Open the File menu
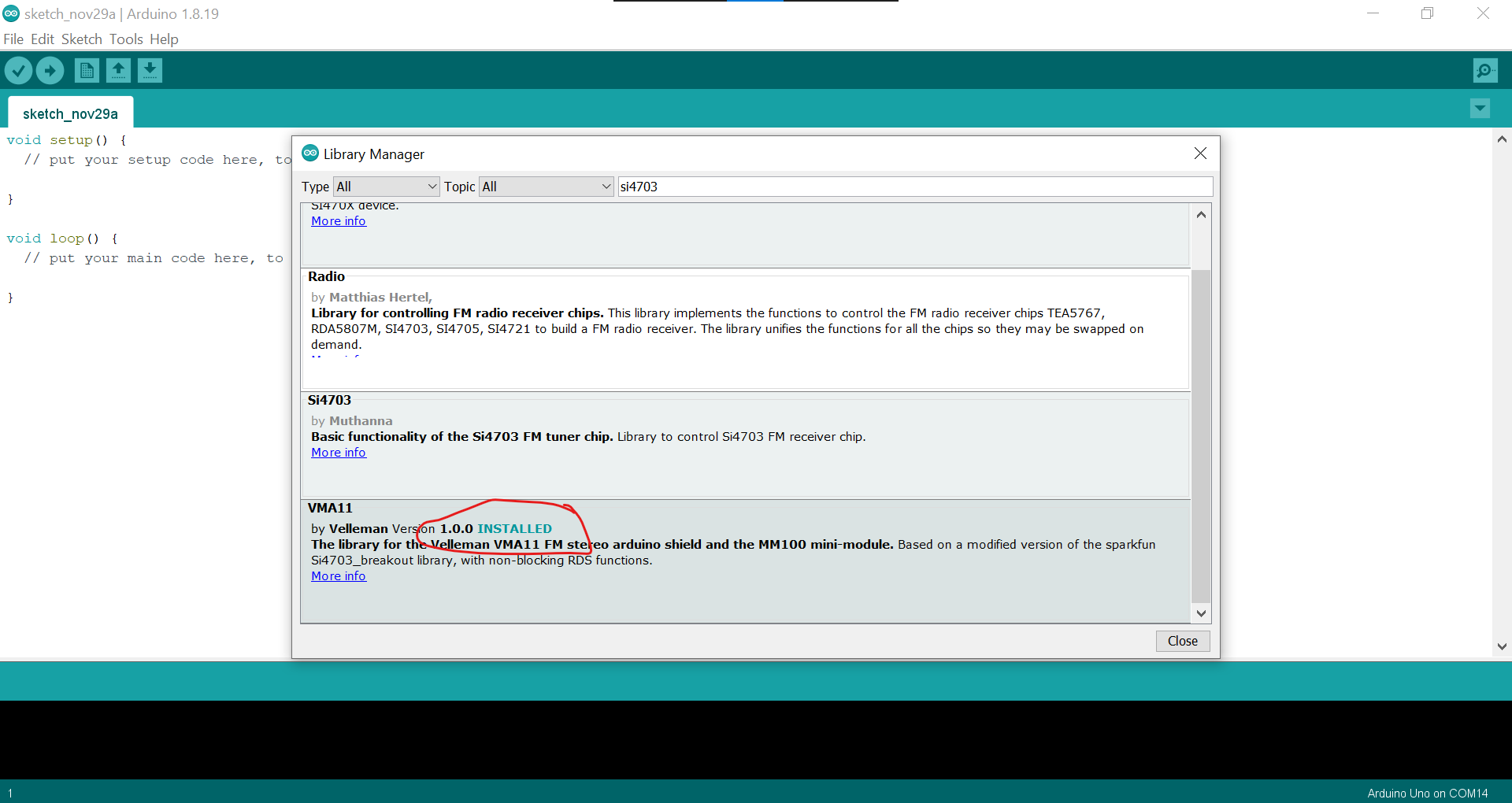This screenshot has width=1512, height=803. pyautogui.click(x=13, y=39)
